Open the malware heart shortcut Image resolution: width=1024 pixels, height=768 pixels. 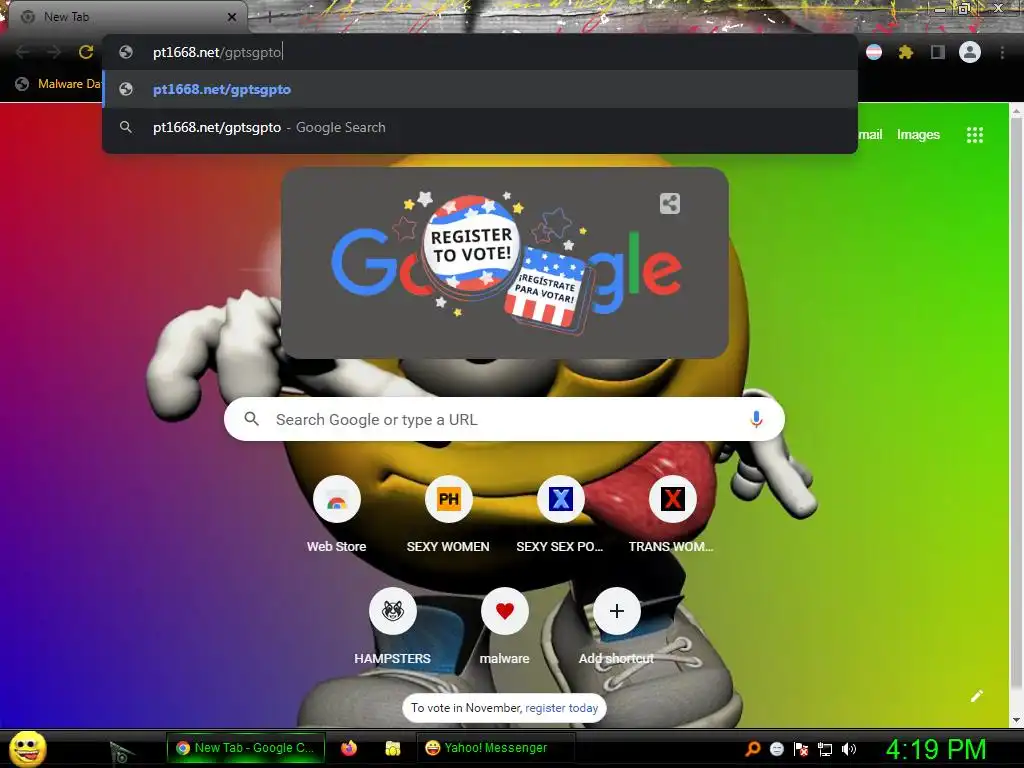[x=504, y=611]
